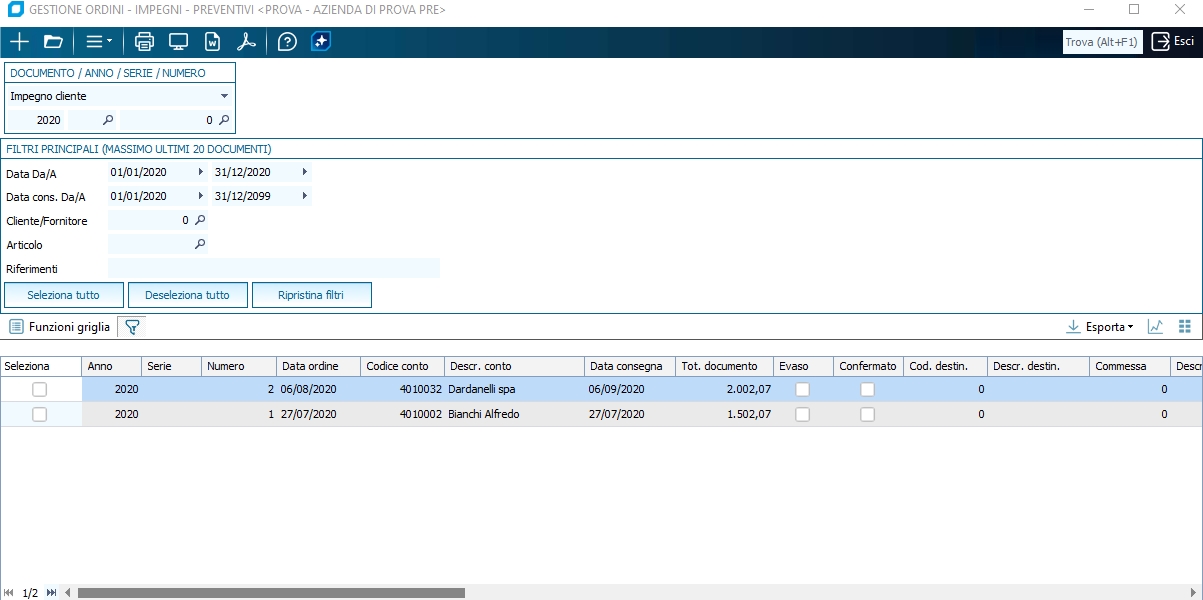Click the Riferimenti text field
Viewport: 1203px width, 600px height.
(x=274, y=268)
